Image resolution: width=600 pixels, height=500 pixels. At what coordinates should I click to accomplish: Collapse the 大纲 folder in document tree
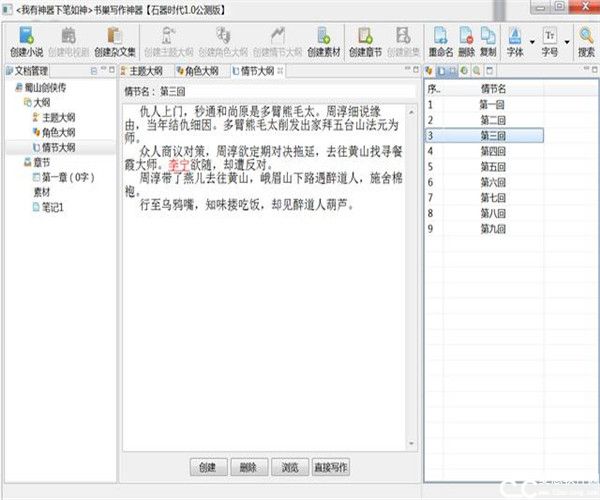click(x=41, y=103)
